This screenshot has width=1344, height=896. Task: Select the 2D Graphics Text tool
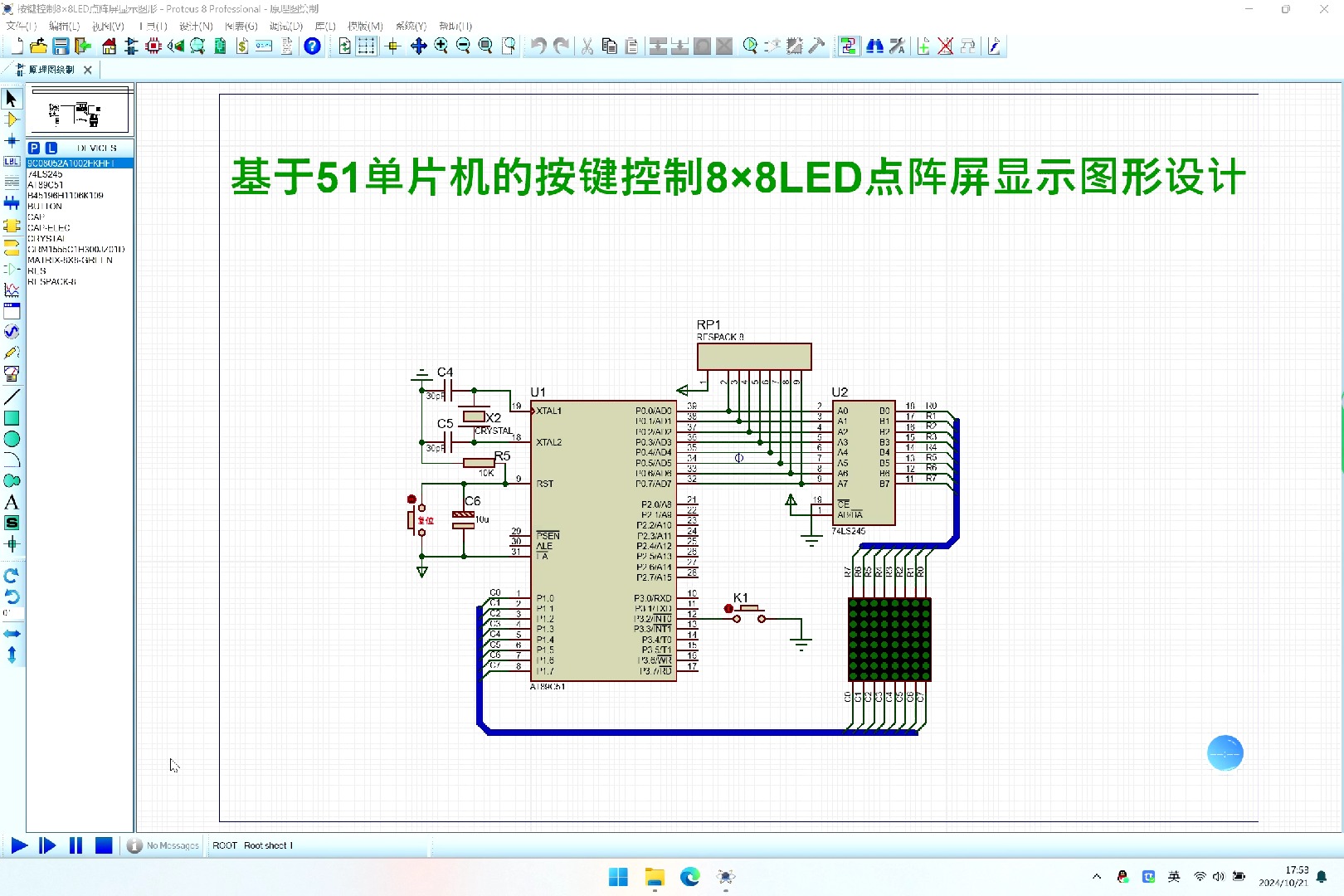tap(12, 502)
